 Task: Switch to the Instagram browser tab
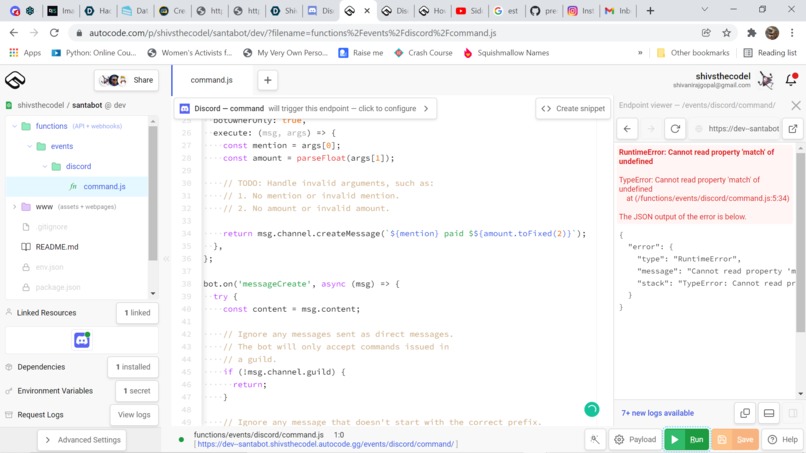click(580, 10)
